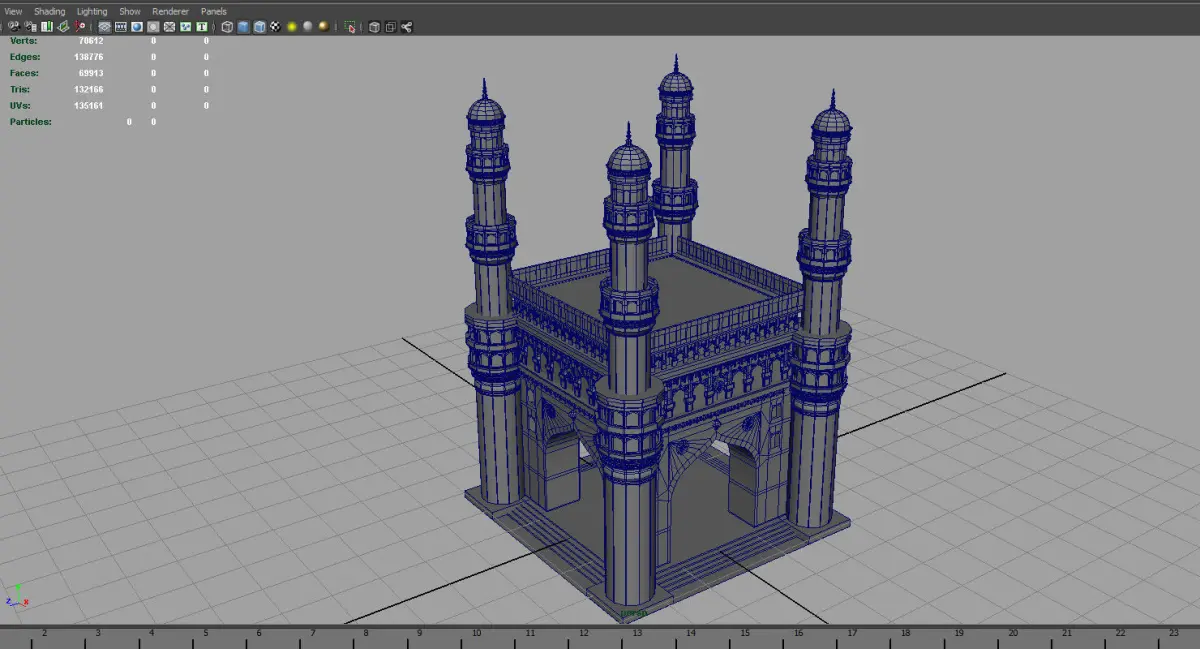This screenshot has width=1200, height=649.
Task: Click the use all lights yellow sphere
Action: tap(291, 27)
